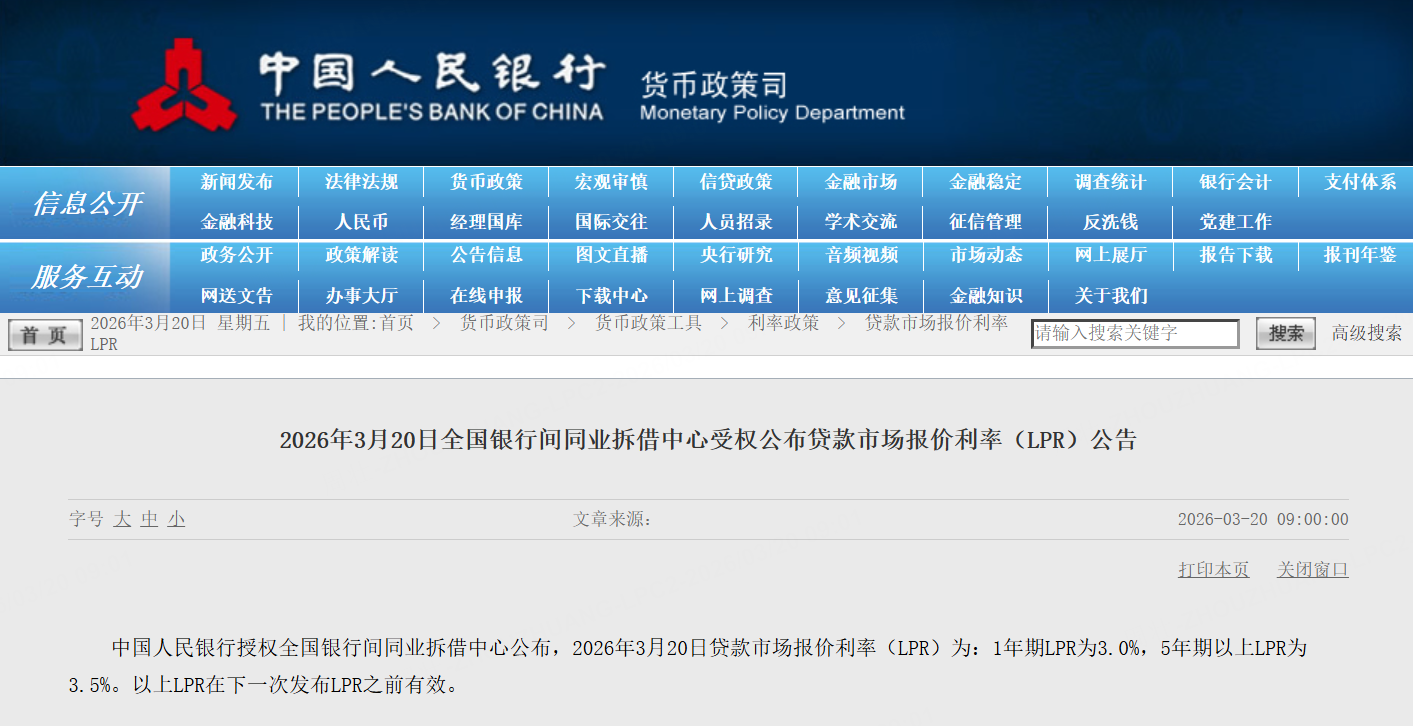This screenshot has width=1413, height=726.
Task: Open 公告信息 page
Action: 486,255
